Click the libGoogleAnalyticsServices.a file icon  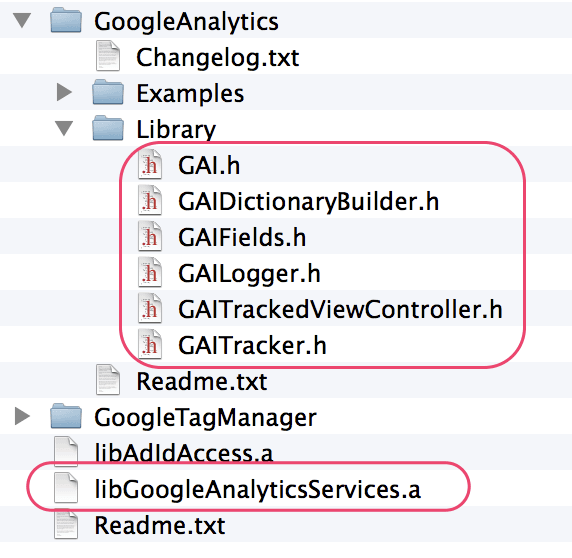click(66, 487)
